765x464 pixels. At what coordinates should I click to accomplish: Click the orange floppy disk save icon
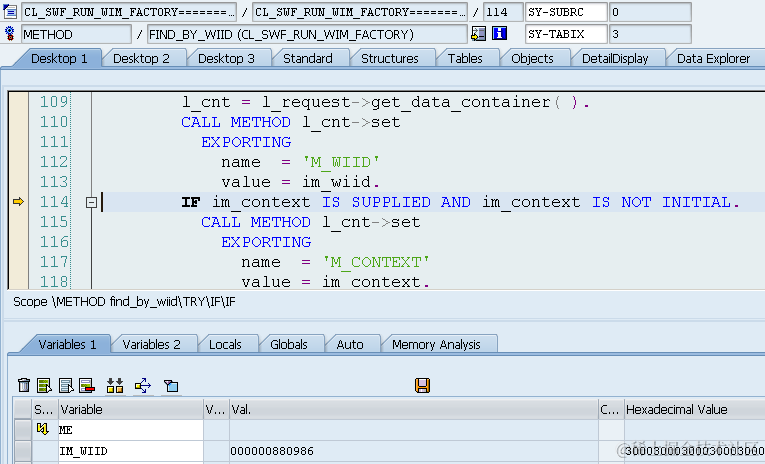(423, 385)
